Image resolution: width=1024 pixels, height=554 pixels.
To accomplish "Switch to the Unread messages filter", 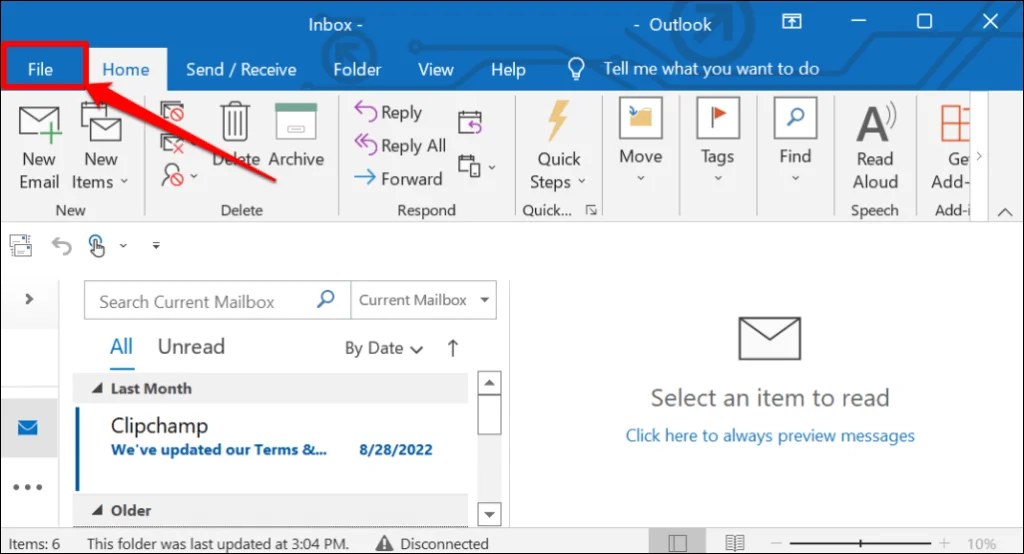I will point(191,347).
